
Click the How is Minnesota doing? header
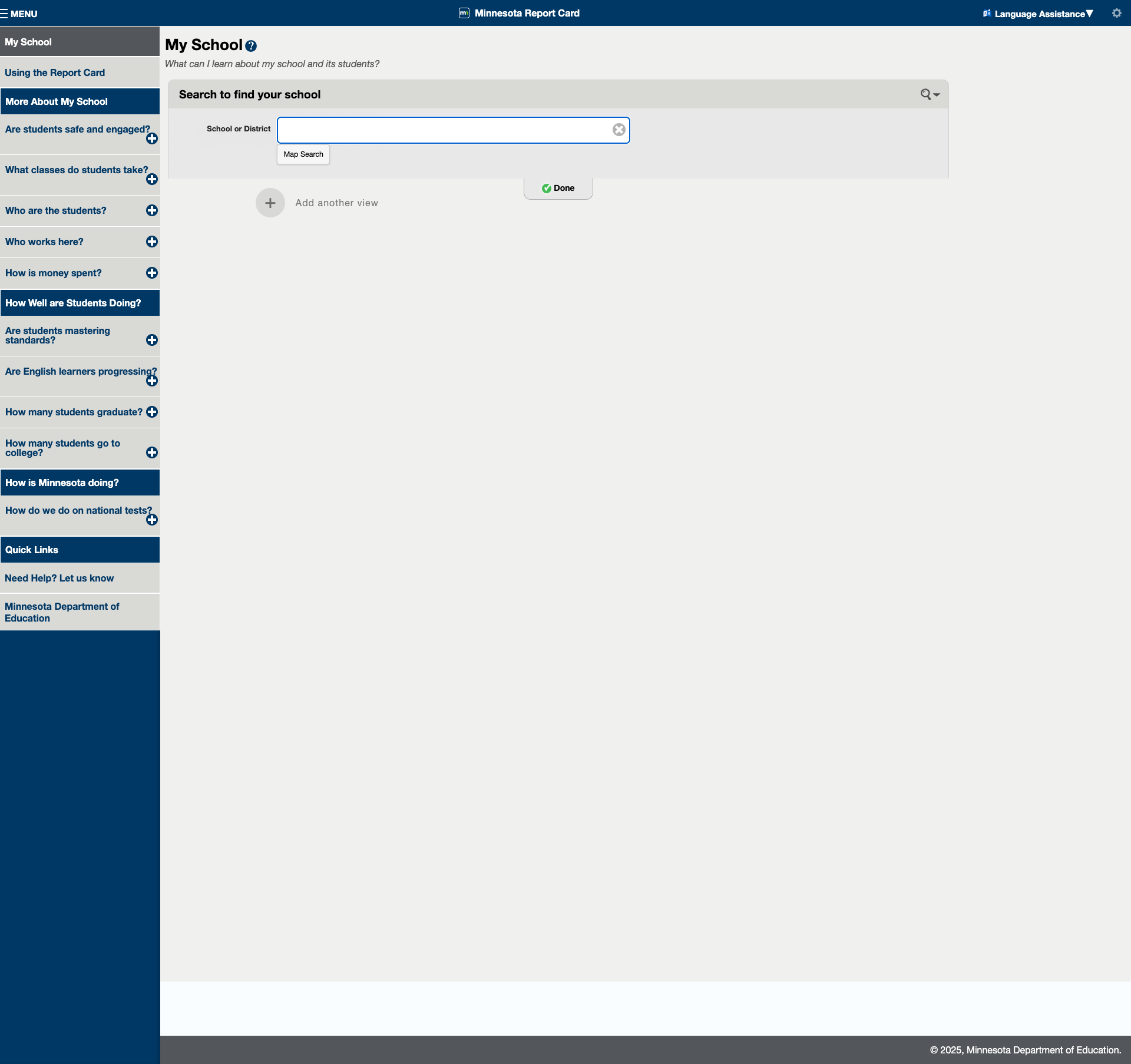pos(80,483)
